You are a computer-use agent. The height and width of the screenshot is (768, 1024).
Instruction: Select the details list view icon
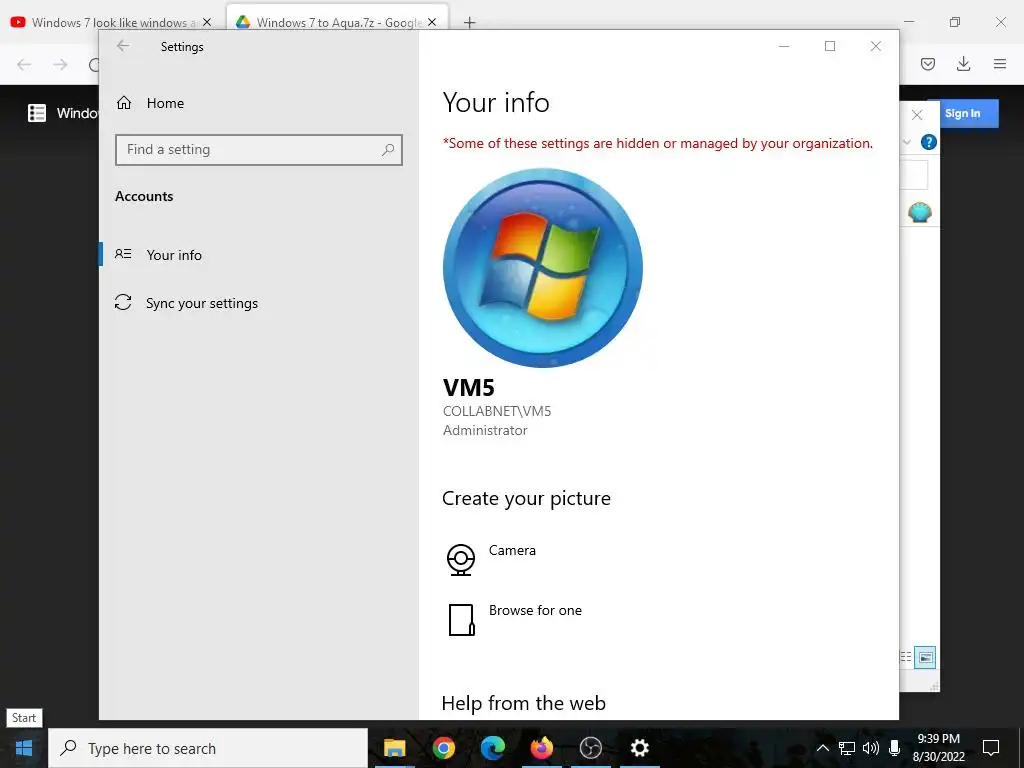[906, 657]
